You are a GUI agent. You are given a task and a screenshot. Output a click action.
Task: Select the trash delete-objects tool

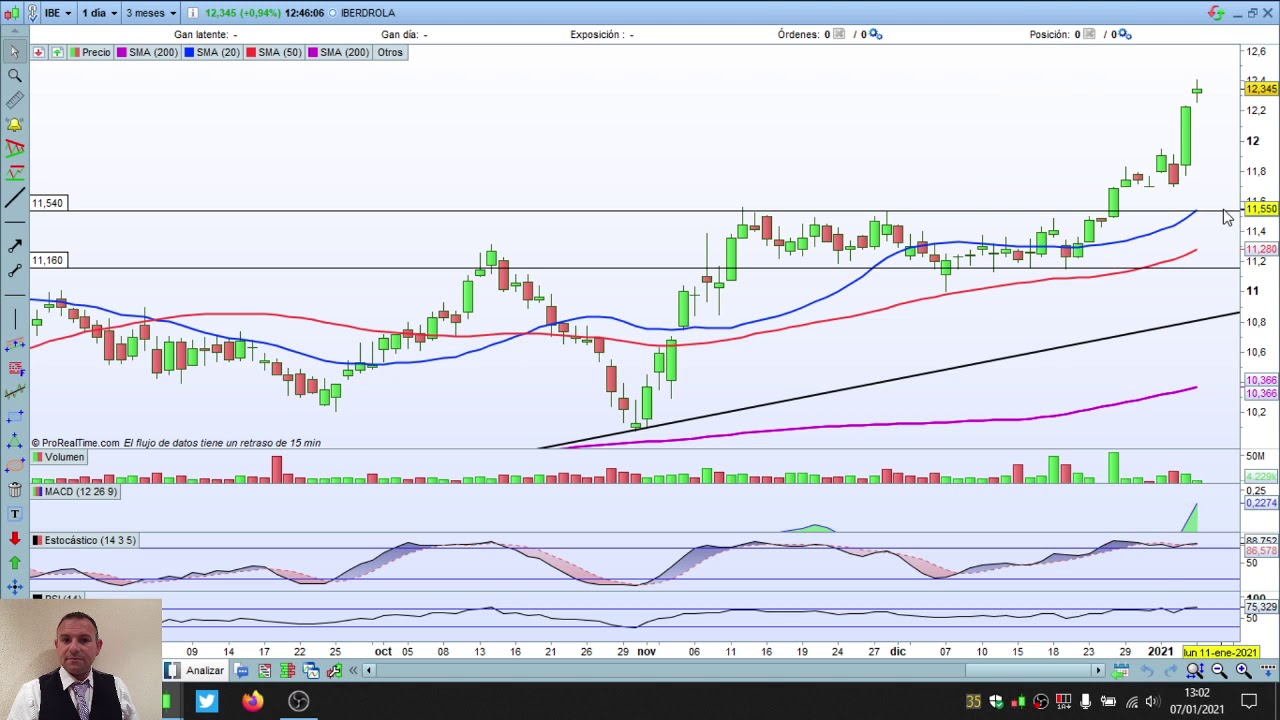point(14,489)
